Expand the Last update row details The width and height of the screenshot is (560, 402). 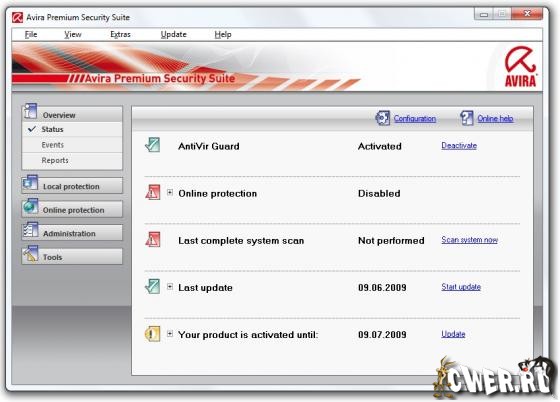(x=170, y=286)
